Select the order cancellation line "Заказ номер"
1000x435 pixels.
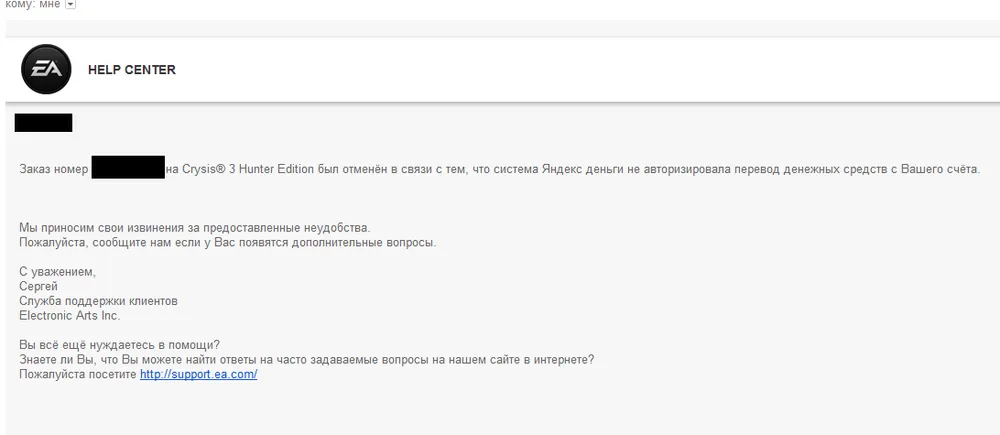[x=499, y=170]
